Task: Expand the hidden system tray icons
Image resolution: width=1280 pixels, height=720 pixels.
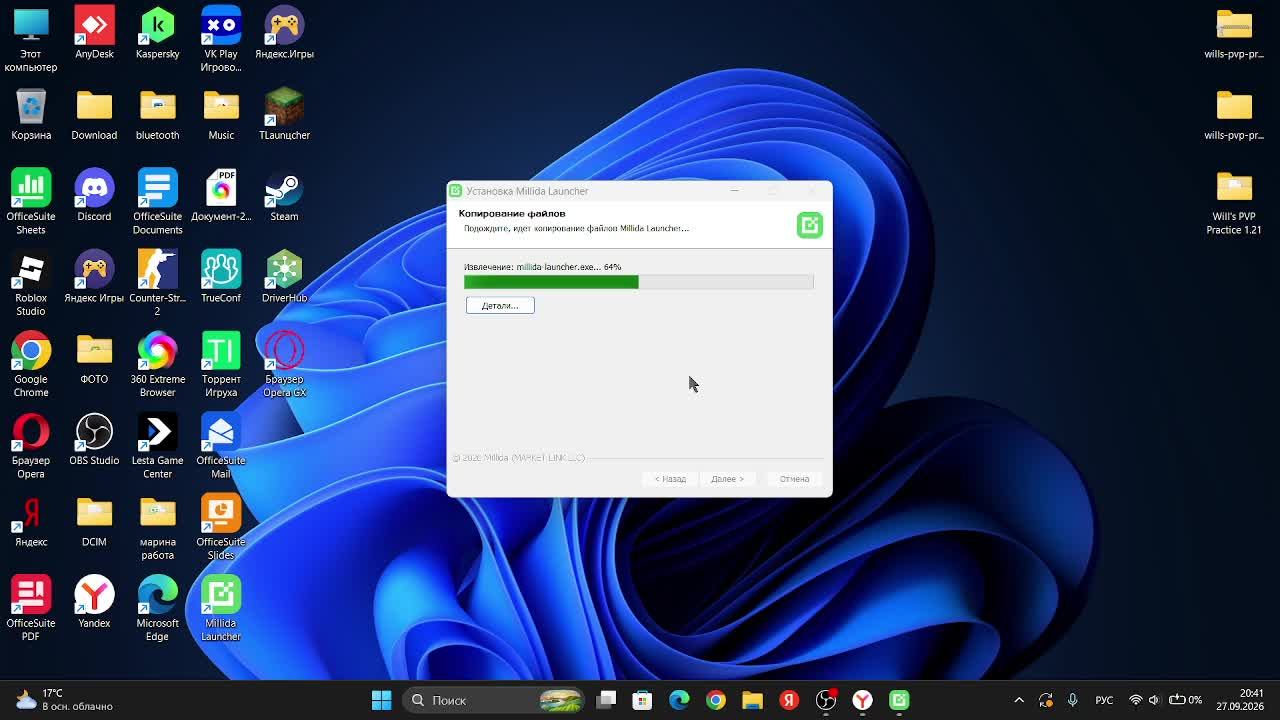Action: [1019, 700]
